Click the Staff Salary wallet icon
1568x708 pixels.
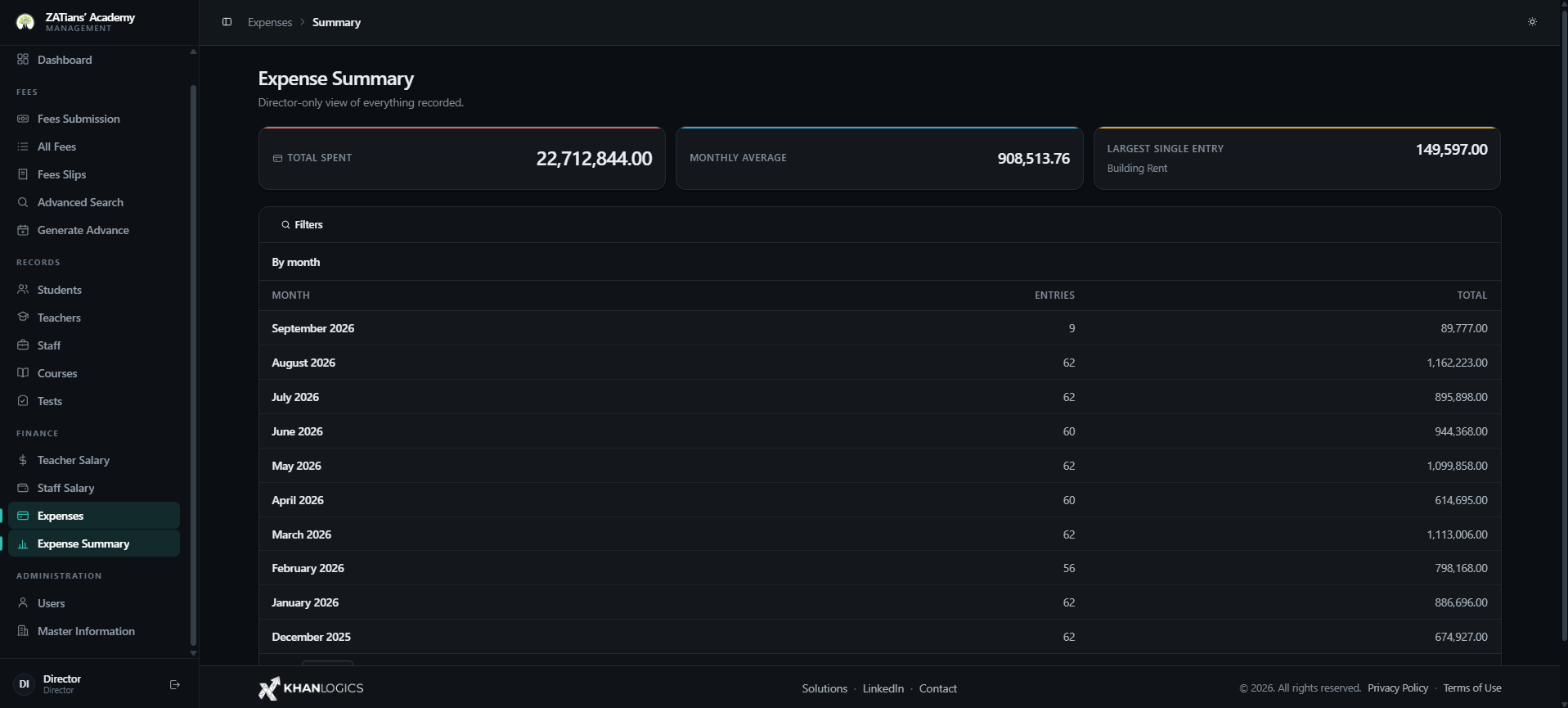(x=23, y=488)
